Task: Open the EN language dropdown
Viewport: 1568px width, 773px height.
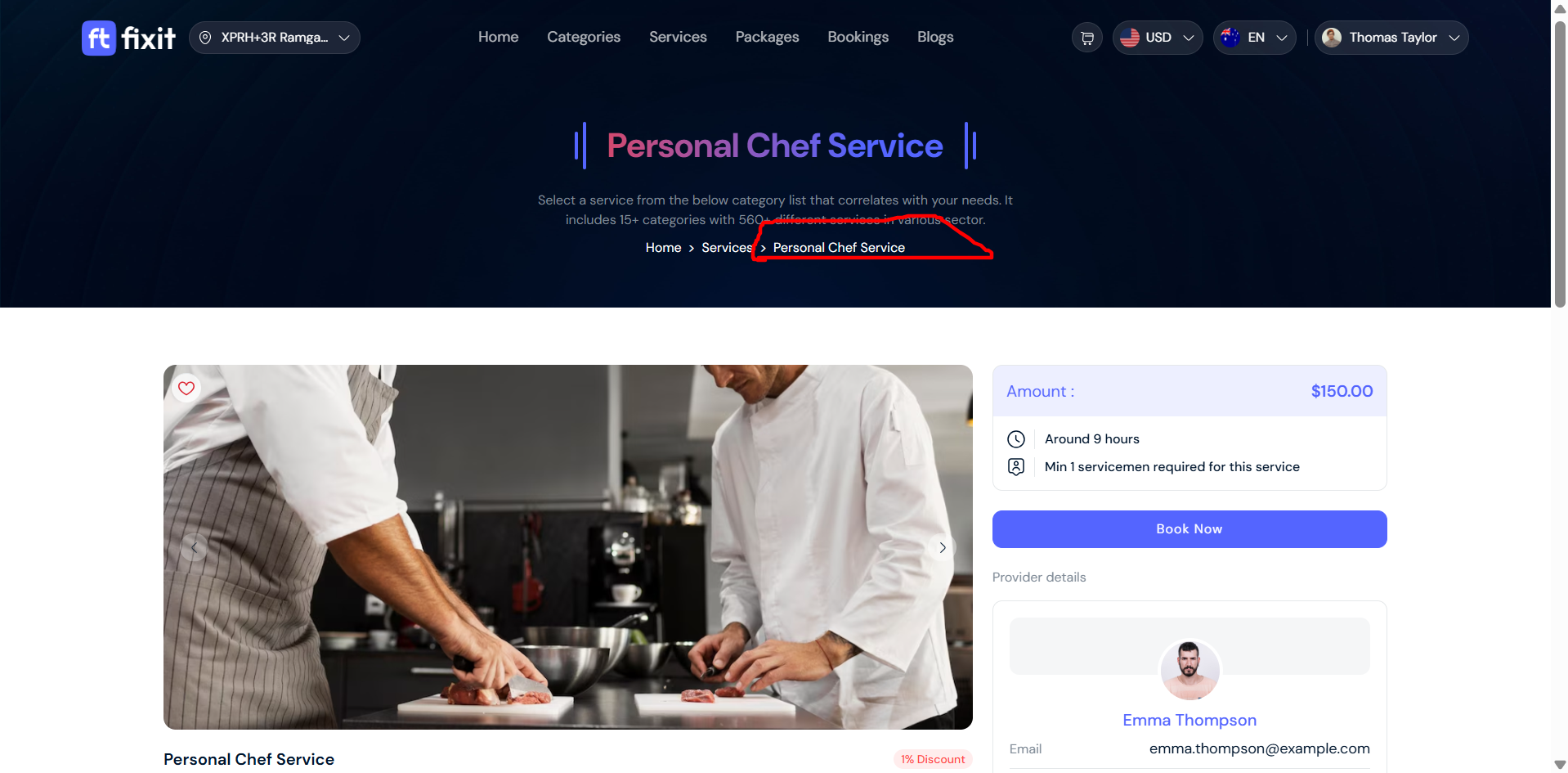Action: pos(1255,38)
